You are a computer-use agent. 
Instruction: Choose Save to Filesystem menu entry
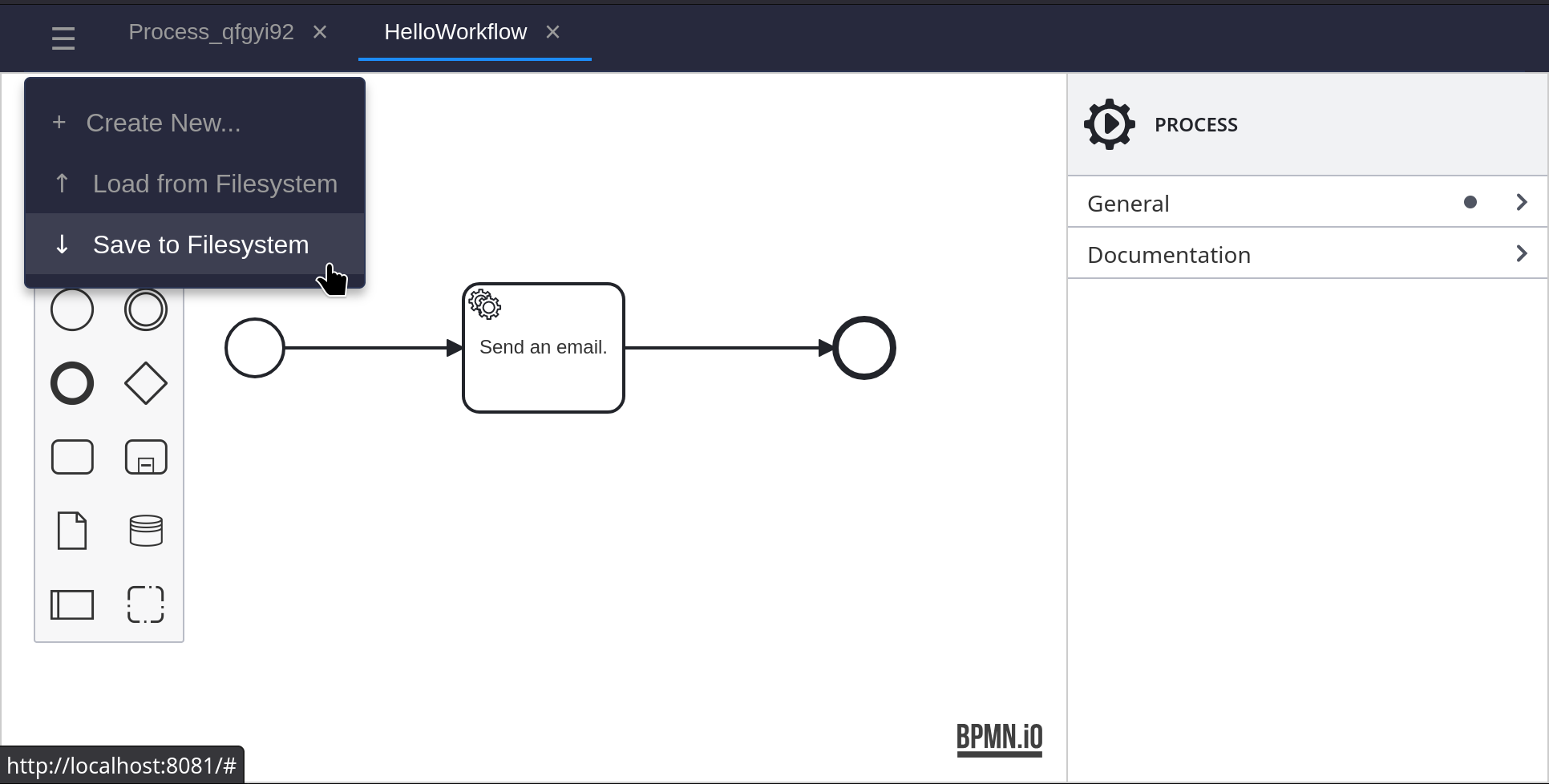pyautogui.click(x=200, y=244)
